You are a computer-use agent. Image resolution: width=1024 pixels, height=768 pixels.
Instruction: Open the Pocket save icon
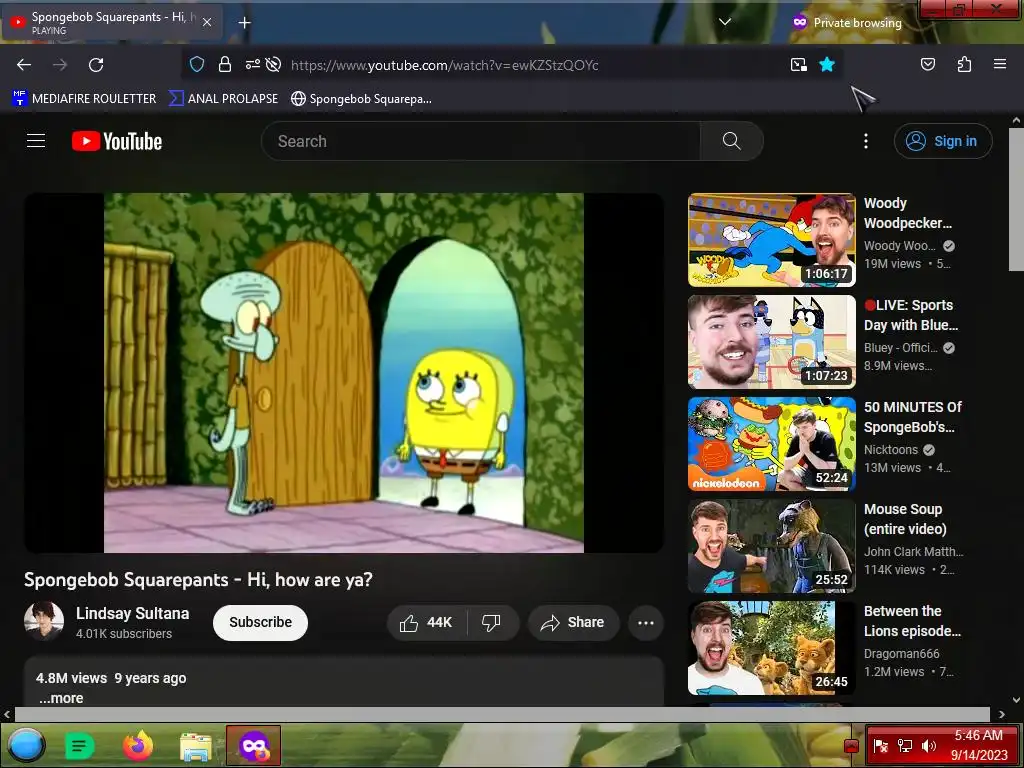click(927, 64)
